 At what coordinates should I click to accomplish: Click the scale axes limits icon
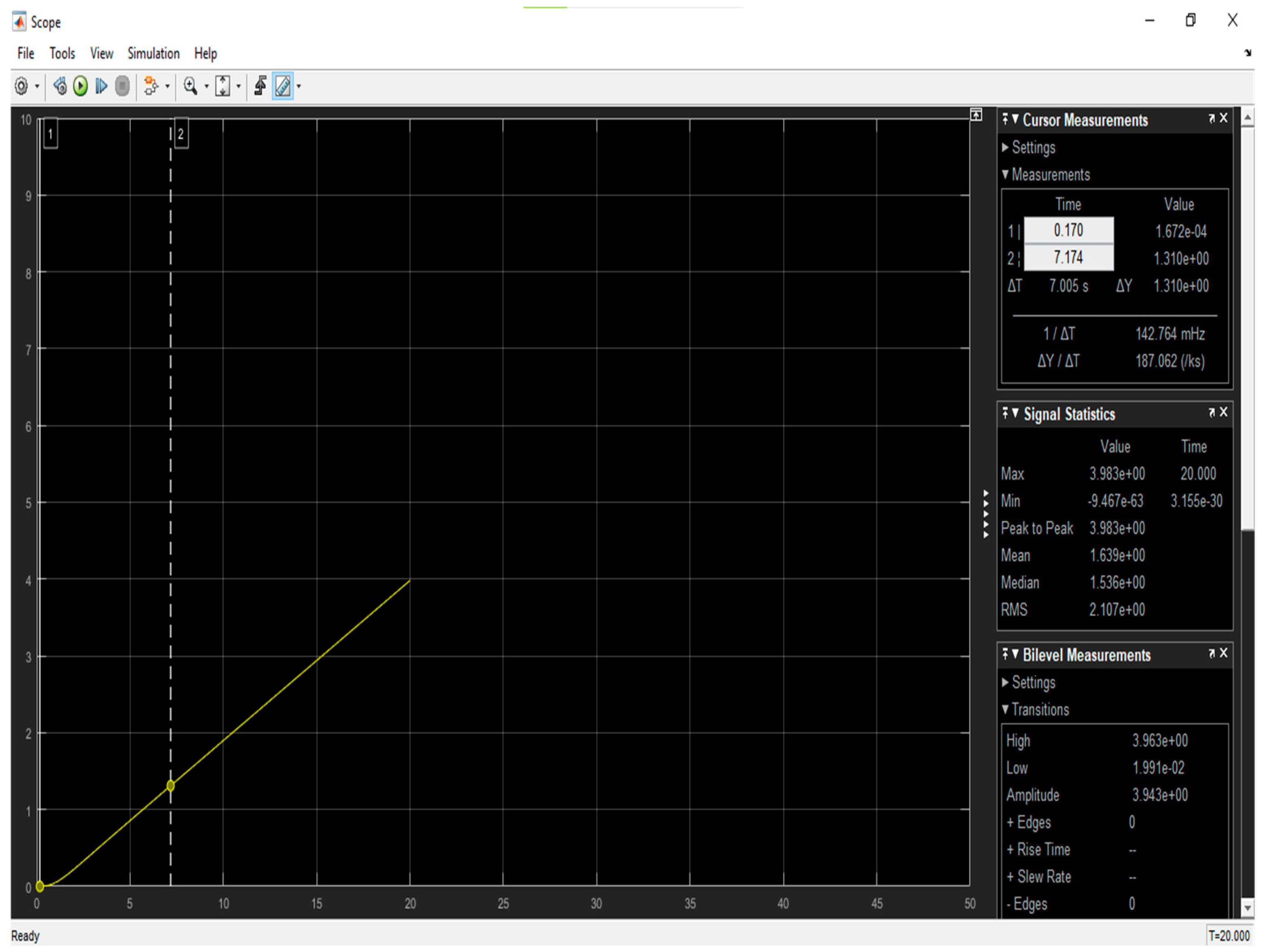pos(223,86)
